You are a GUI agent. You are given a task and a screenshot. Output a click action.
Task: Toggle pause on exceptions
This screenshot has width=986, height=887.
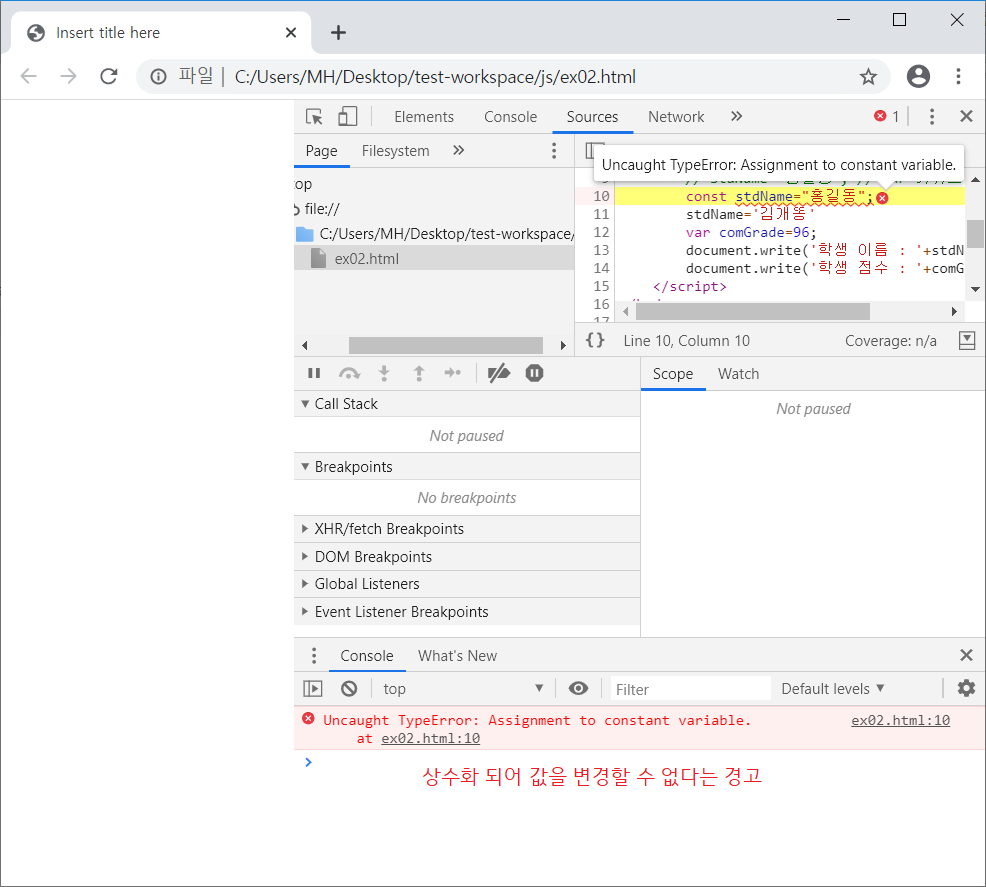[535, 373]
